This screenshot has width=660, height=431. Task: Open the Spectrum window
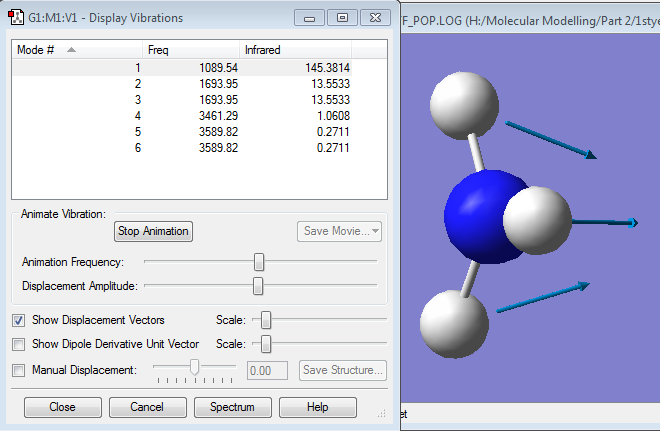(x=232, y=408)
